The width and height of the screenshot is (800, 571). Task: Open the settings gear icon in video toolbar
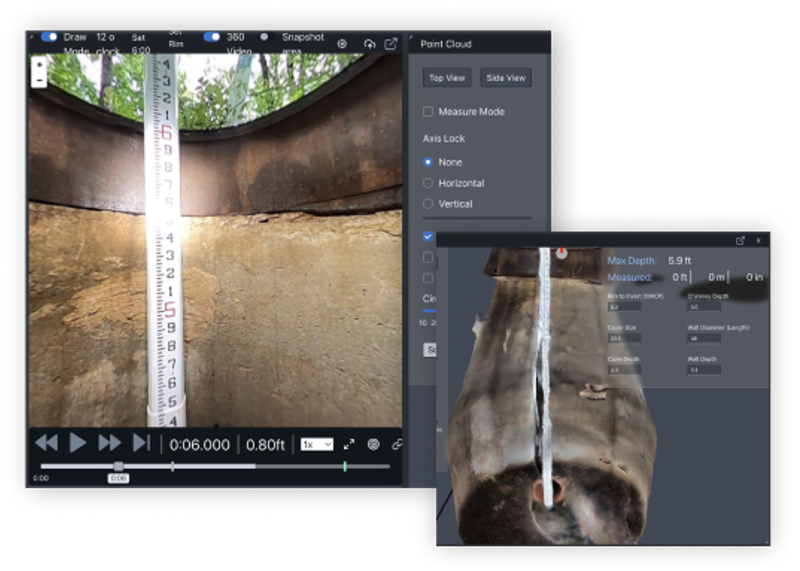tap(342, 44)
